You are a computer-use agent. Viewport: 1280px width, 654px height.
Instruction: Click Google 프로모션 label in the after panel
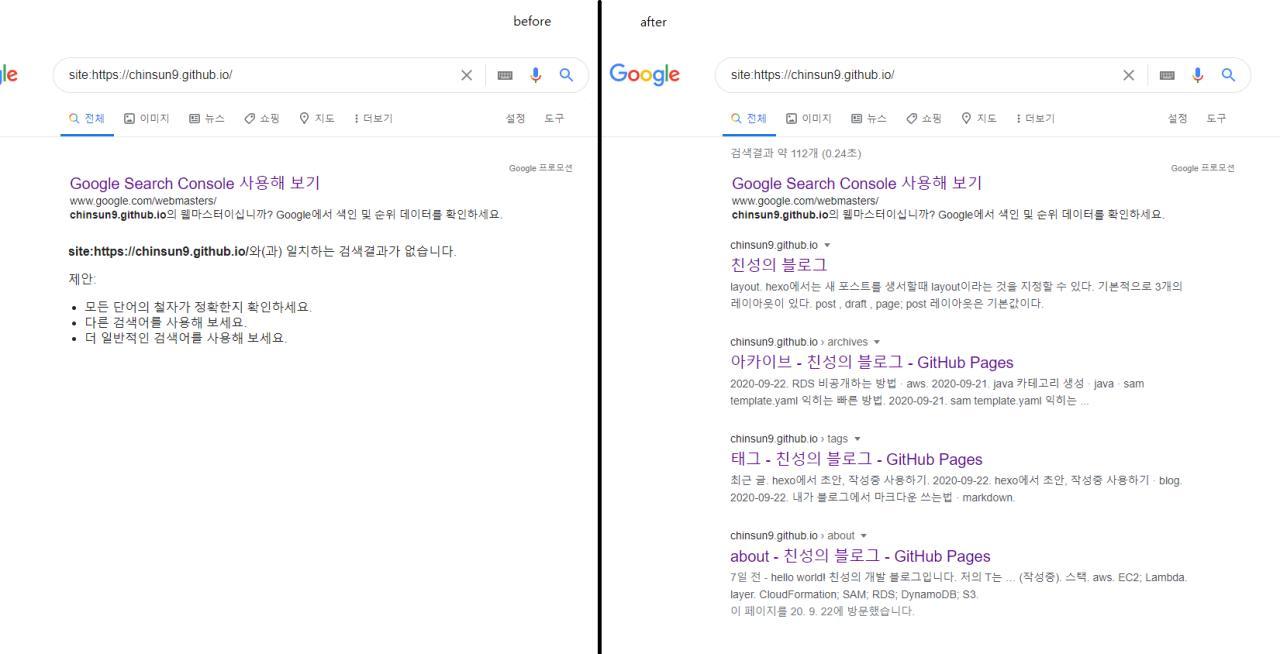(1203, 168)
